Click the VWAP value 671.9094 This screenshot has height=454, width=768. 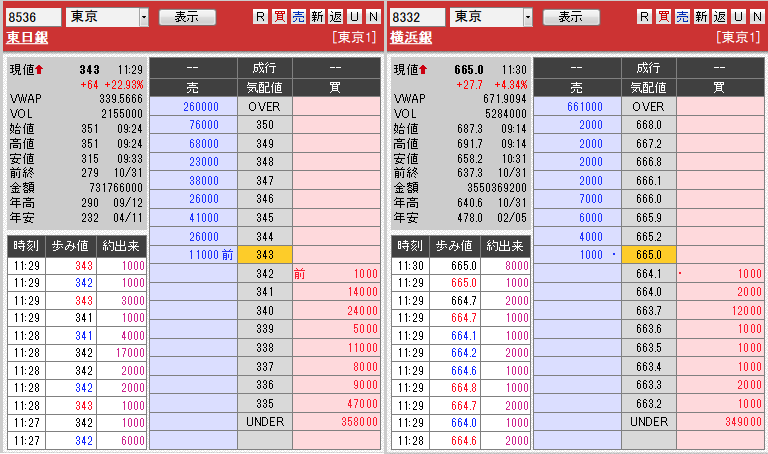[x=505, y=99]
